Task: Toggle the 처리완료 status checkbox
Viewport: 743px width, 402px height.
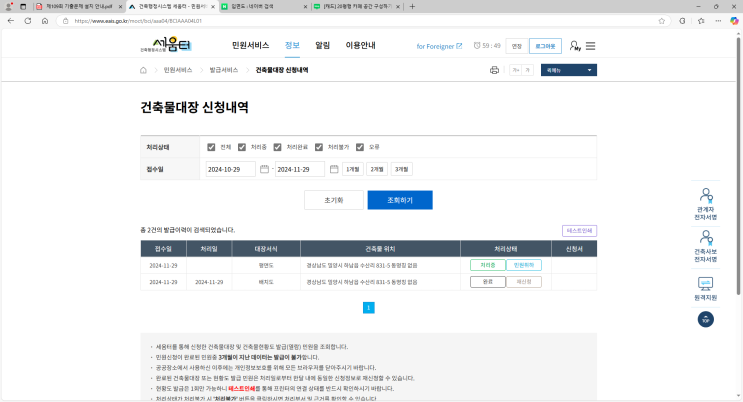Action: 277,147
